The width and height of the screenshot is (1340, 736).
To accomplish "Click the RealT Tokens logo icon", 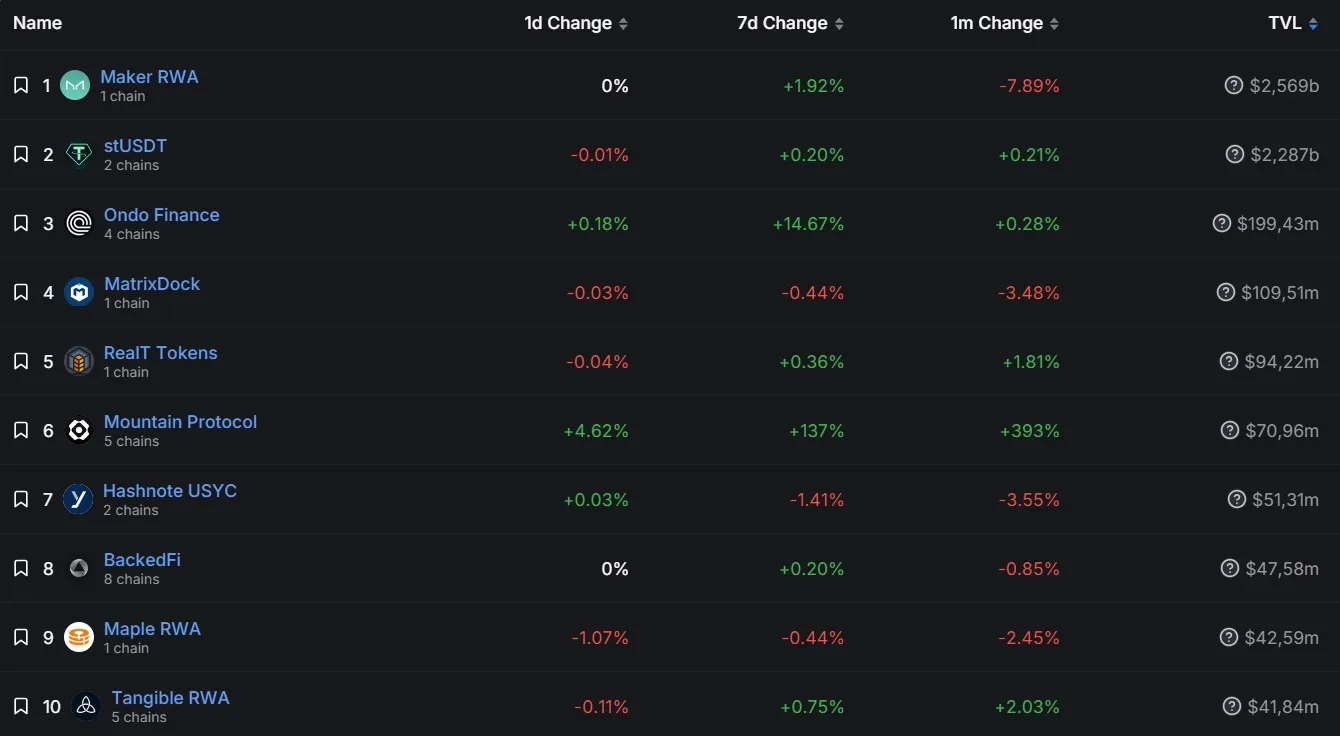I will pos(79,362).
